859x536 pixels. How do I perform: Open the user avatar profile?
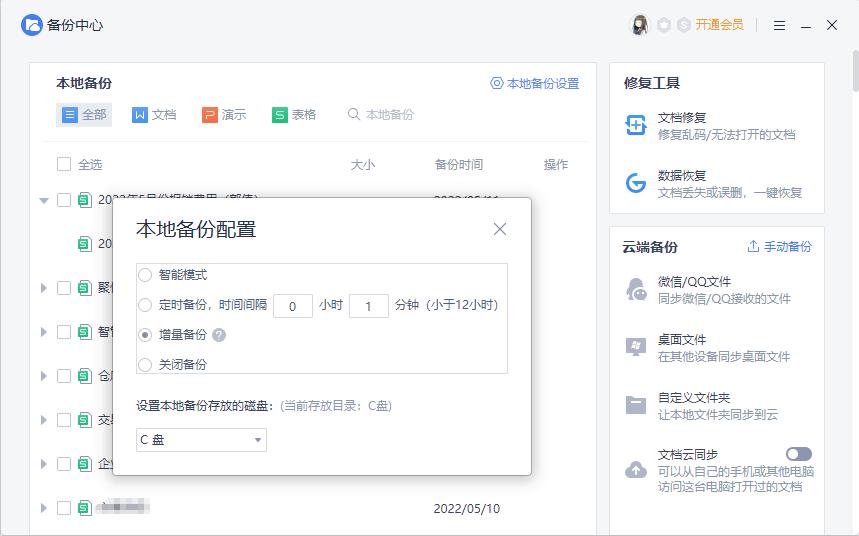[x=640, y=25]
